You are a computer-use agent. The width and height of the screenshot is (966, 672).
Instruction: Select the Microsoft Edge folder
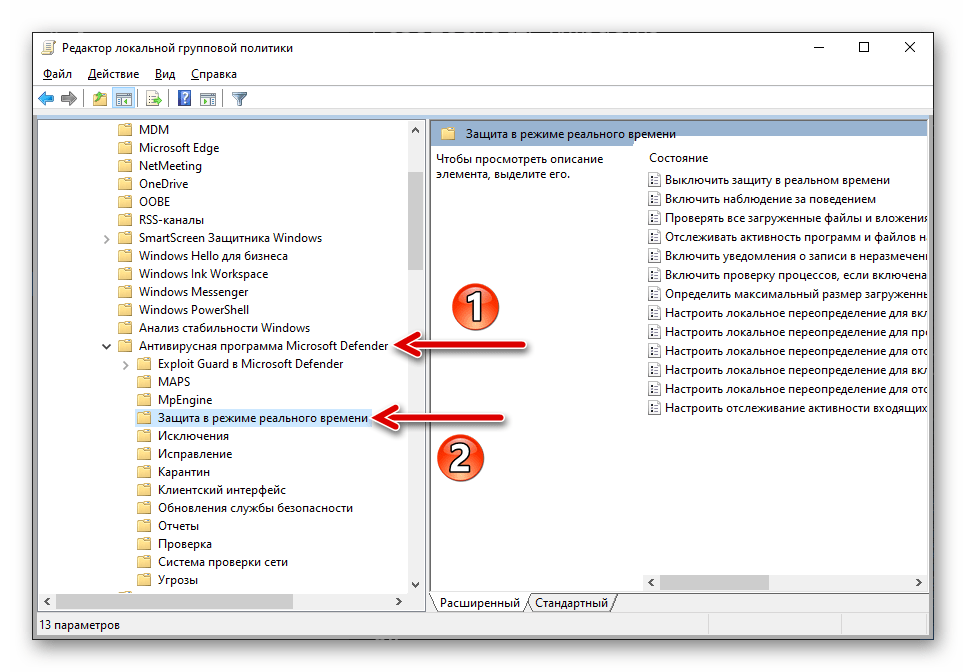[179, 148]
